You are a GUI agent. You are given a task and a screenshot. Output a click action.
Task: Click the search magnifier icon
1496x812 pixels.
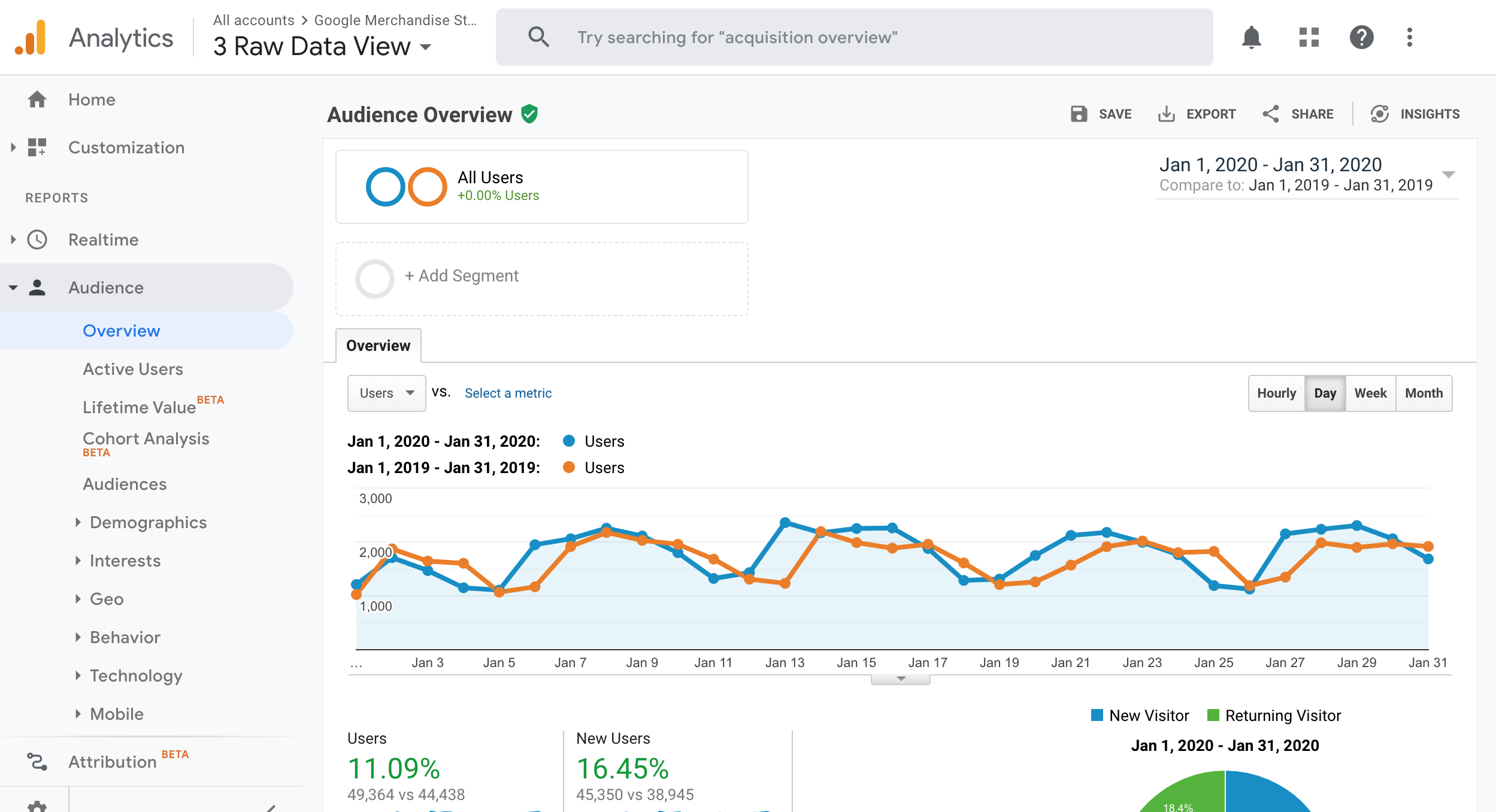(538, 37)
